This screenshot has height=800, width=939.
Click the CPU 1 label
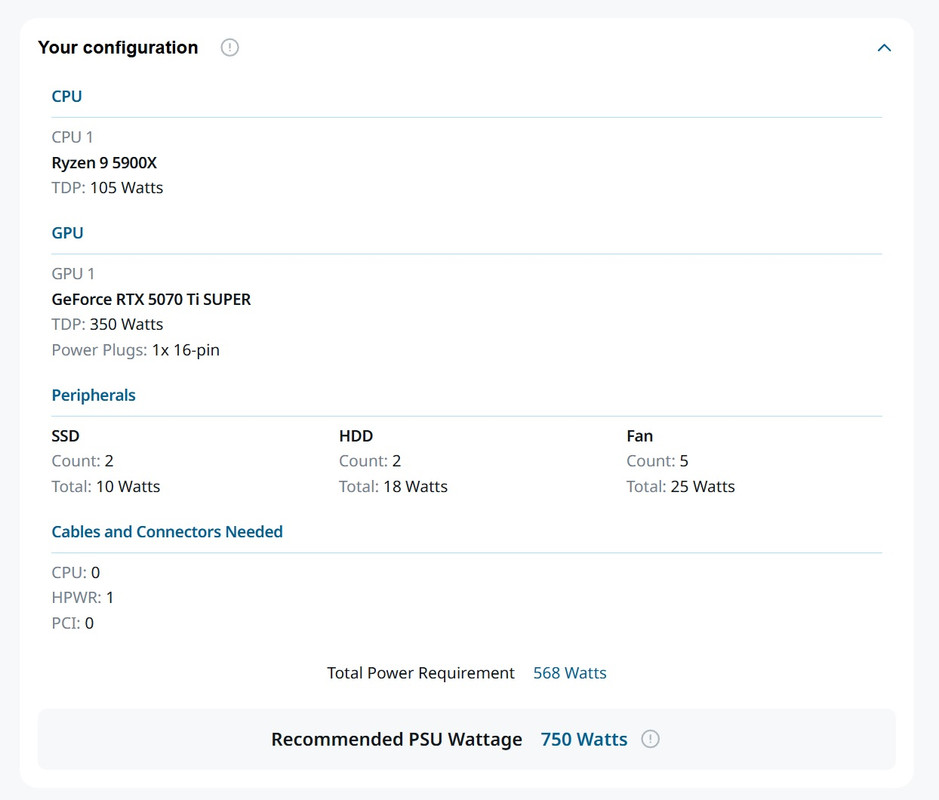[72, 137]
